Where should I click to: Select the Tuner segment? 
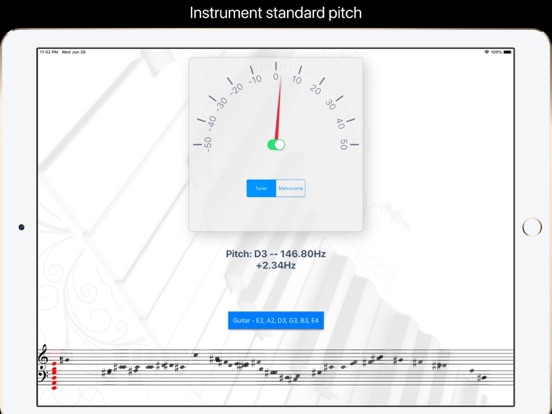261,188
